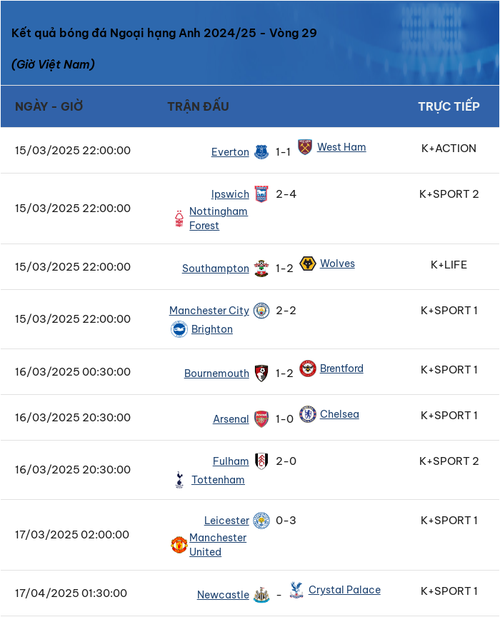This screenshot has height=617, width=500.
Task: Click the Crystal Palace eagle badge
Action: tap(296, 590)
